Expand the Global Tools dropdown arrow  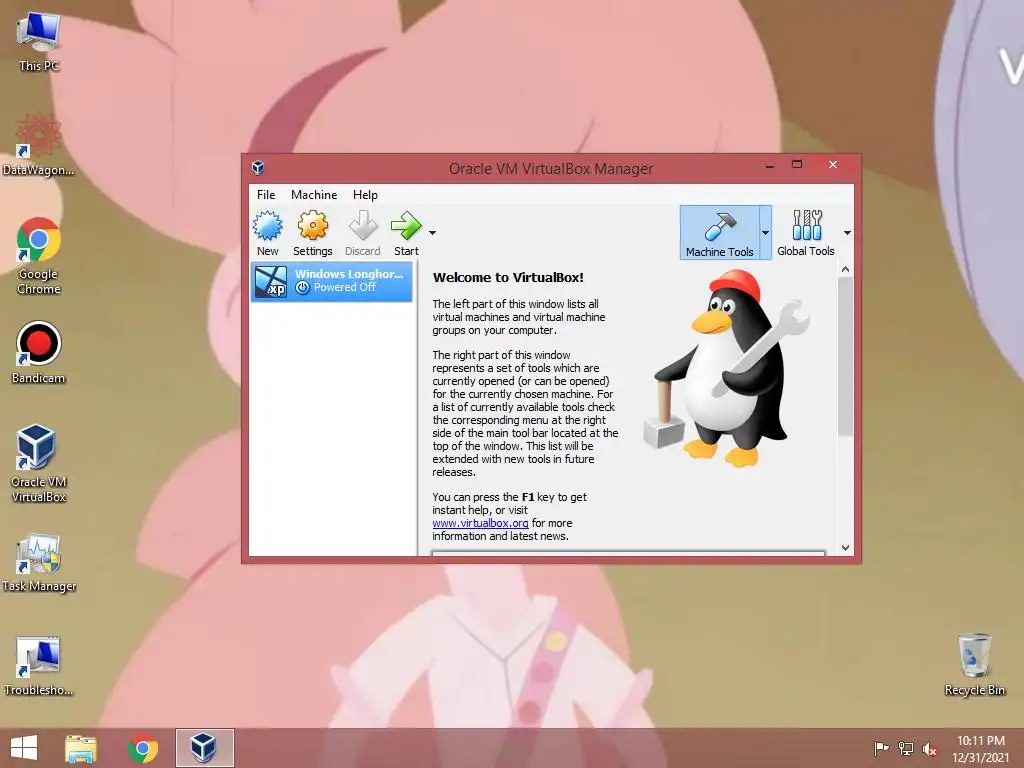(x=847, y=233)
